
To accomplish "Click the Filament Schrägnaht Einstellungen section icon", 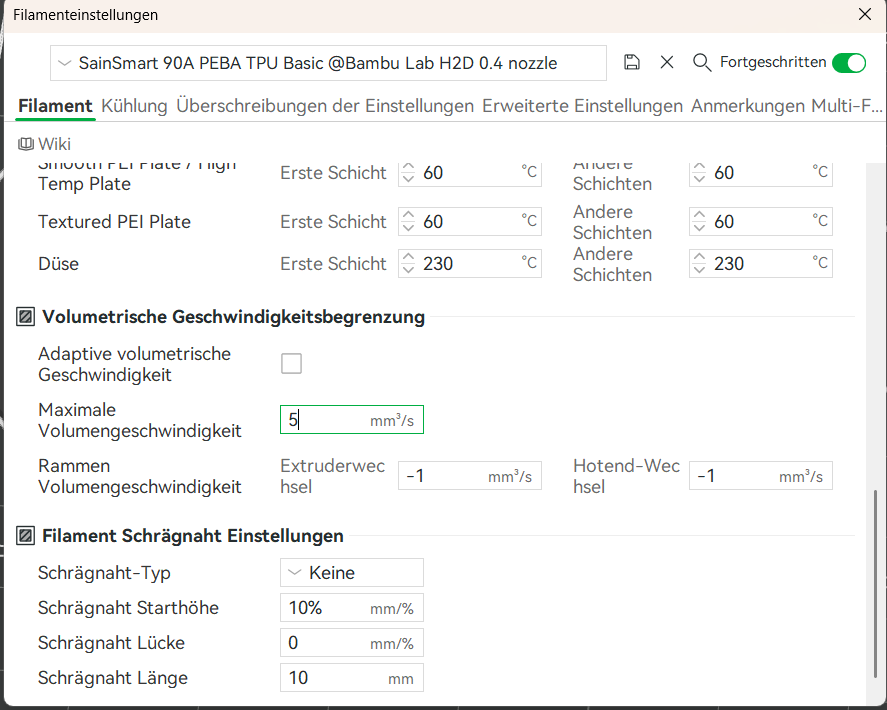I will [26, 536].
